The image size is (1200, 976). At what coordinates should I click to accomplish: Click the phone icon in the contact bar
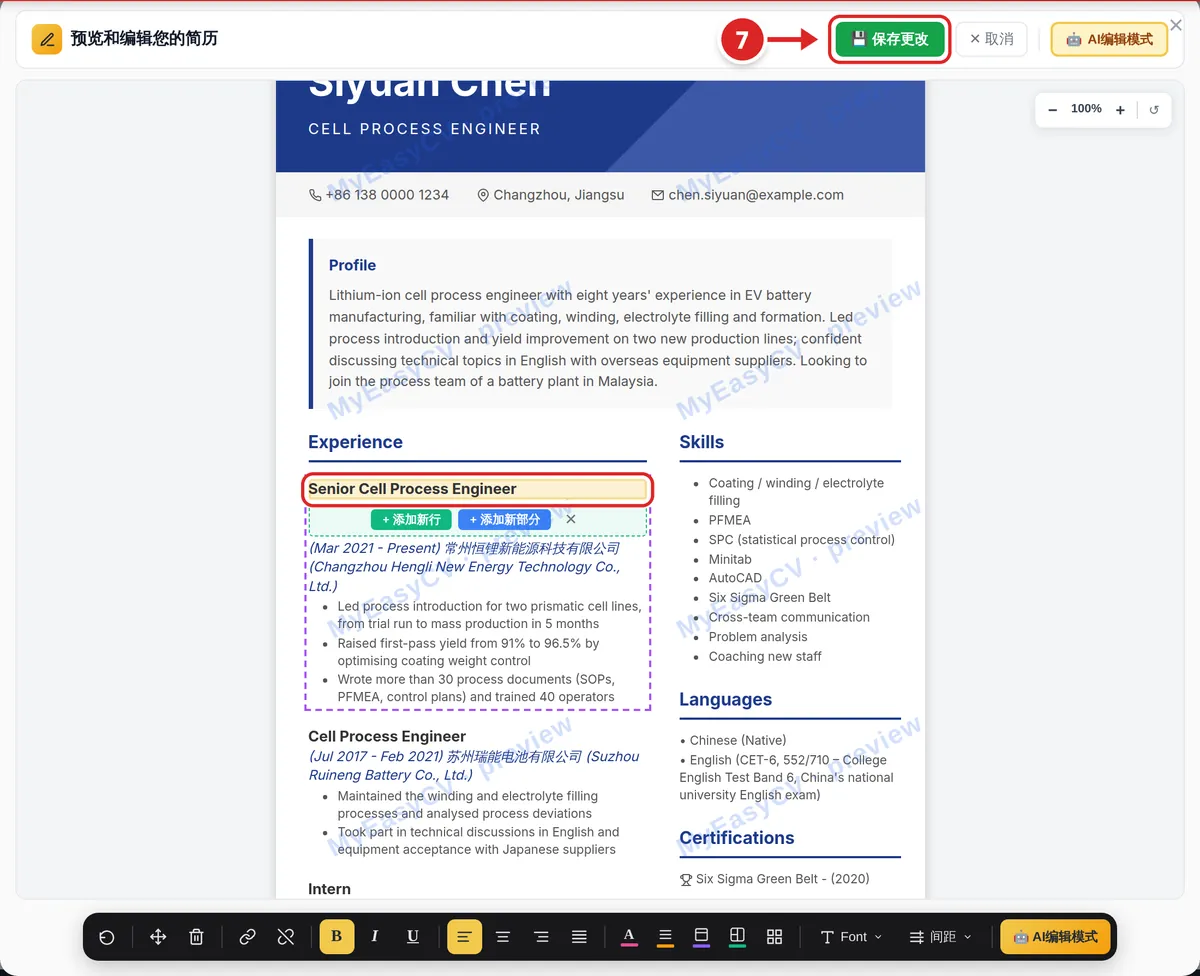pos(315,196)
